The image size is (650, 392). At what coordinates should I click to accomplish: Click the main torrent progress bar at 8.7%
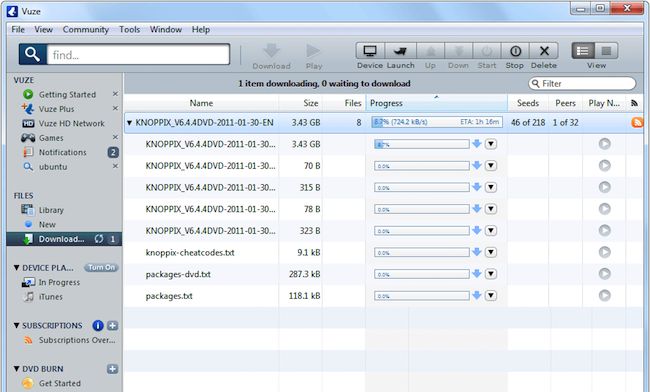pyautogui.click(x=437, y=122)
